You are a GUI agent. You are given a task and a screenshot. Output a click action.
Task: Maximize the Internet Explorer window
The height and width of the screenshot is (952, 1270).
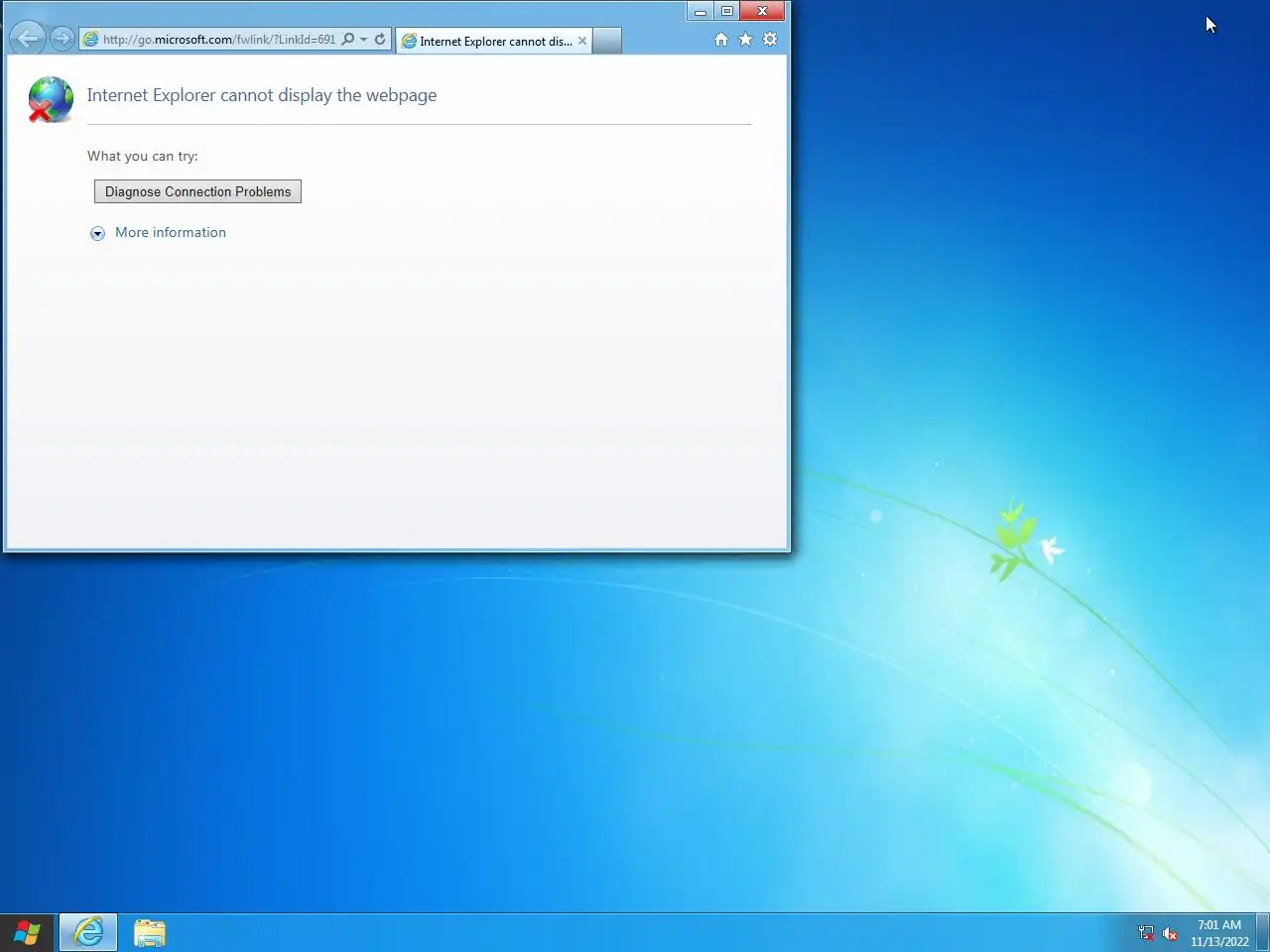(x=727, y=11)
